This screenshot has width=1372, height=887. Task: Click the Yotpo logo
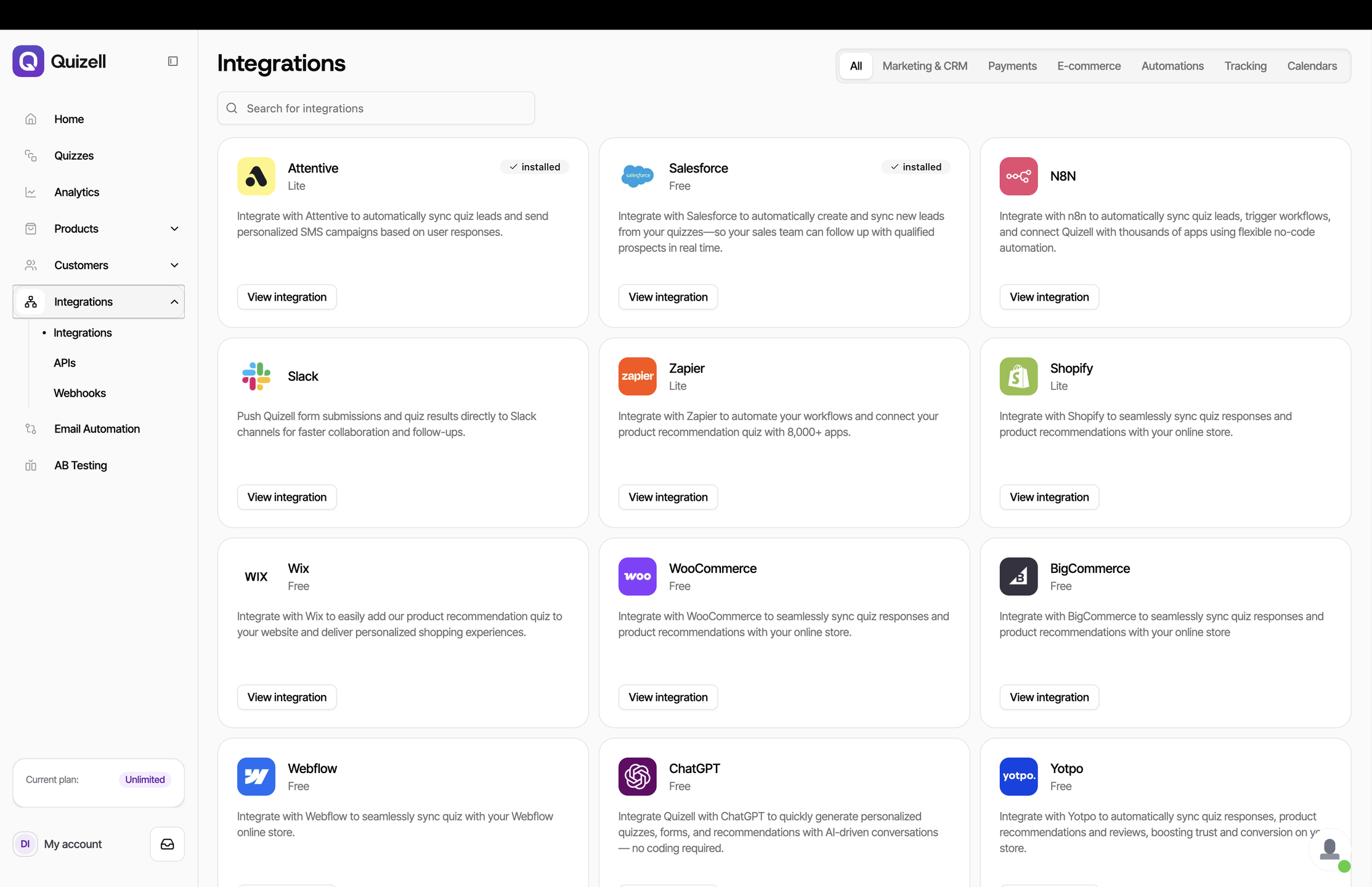pyautogui.click(x=1018, y=777)
